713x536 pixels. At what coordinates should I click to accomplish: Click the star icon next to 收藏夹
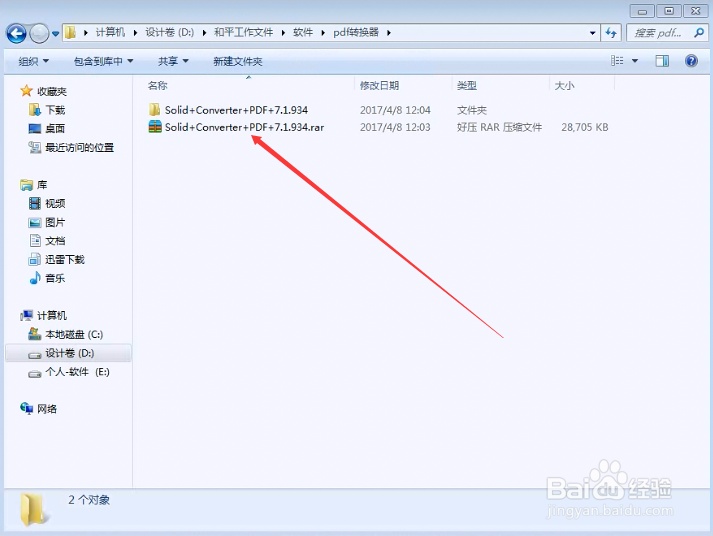[x=26, y=91]
